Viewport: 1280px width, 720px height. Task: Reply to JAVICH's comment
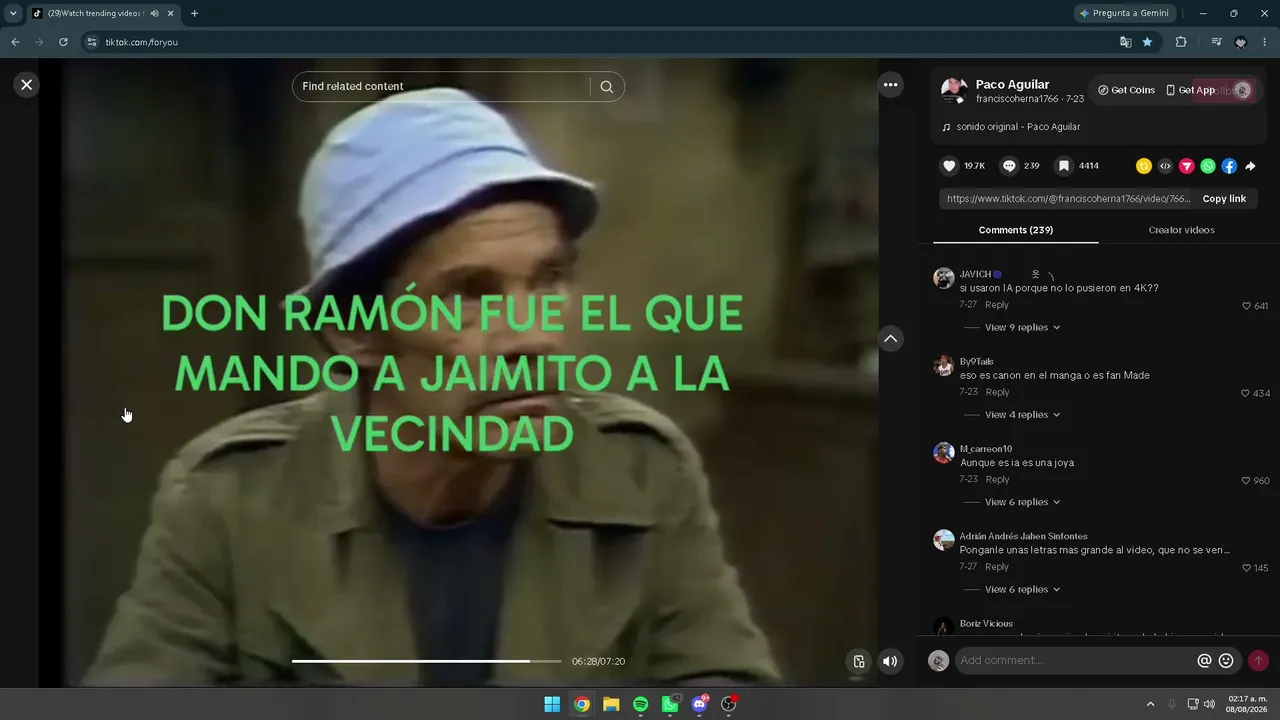(x=997, y=305)
